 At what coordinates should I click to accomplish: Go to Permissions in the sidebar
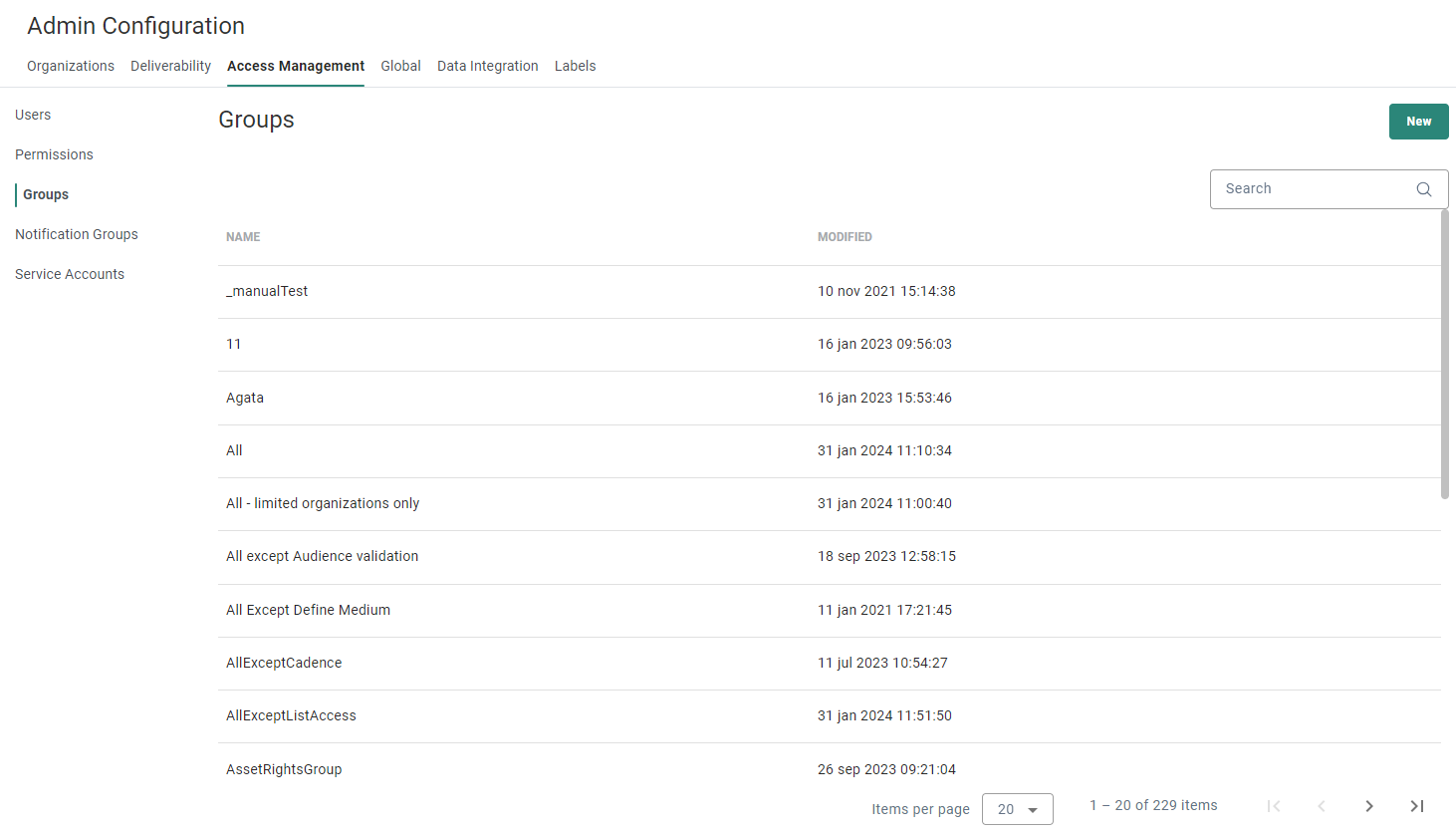pos(54,154)
